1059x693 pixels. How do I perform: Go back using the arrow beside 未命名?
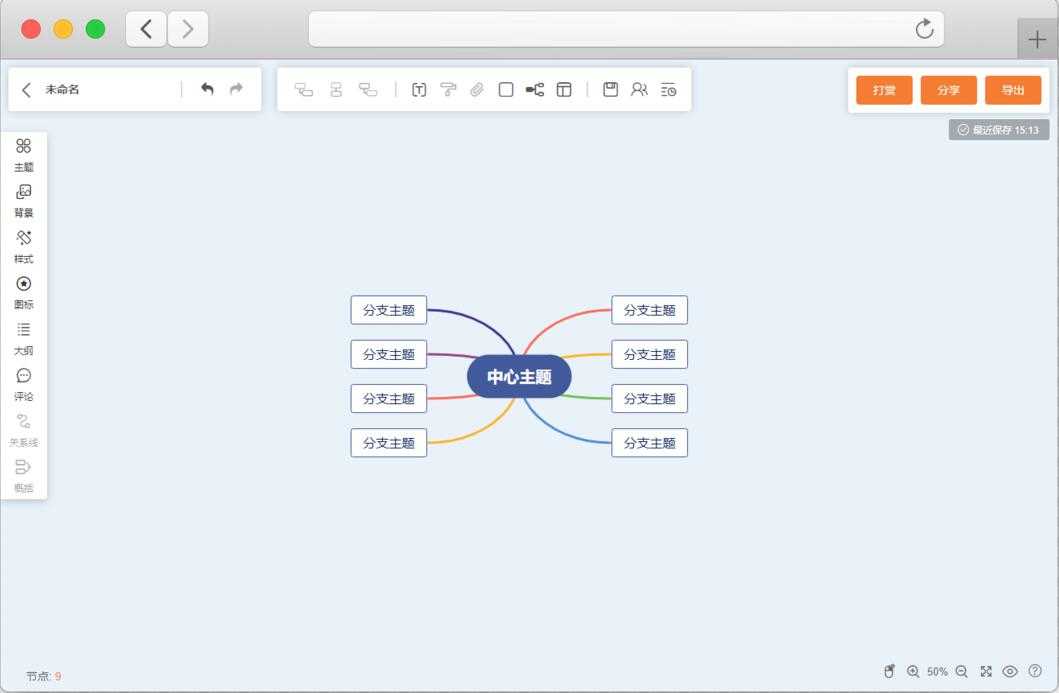point(27,89)
